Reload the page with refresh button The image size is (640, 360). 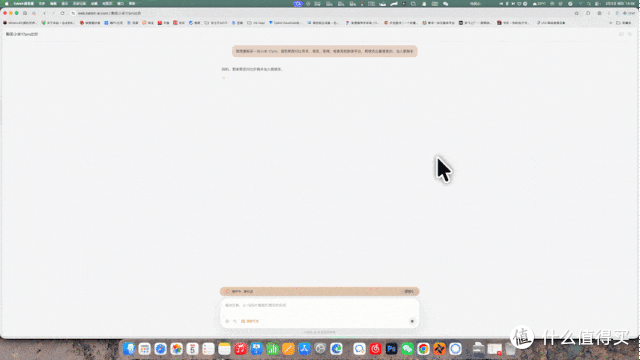62,13
